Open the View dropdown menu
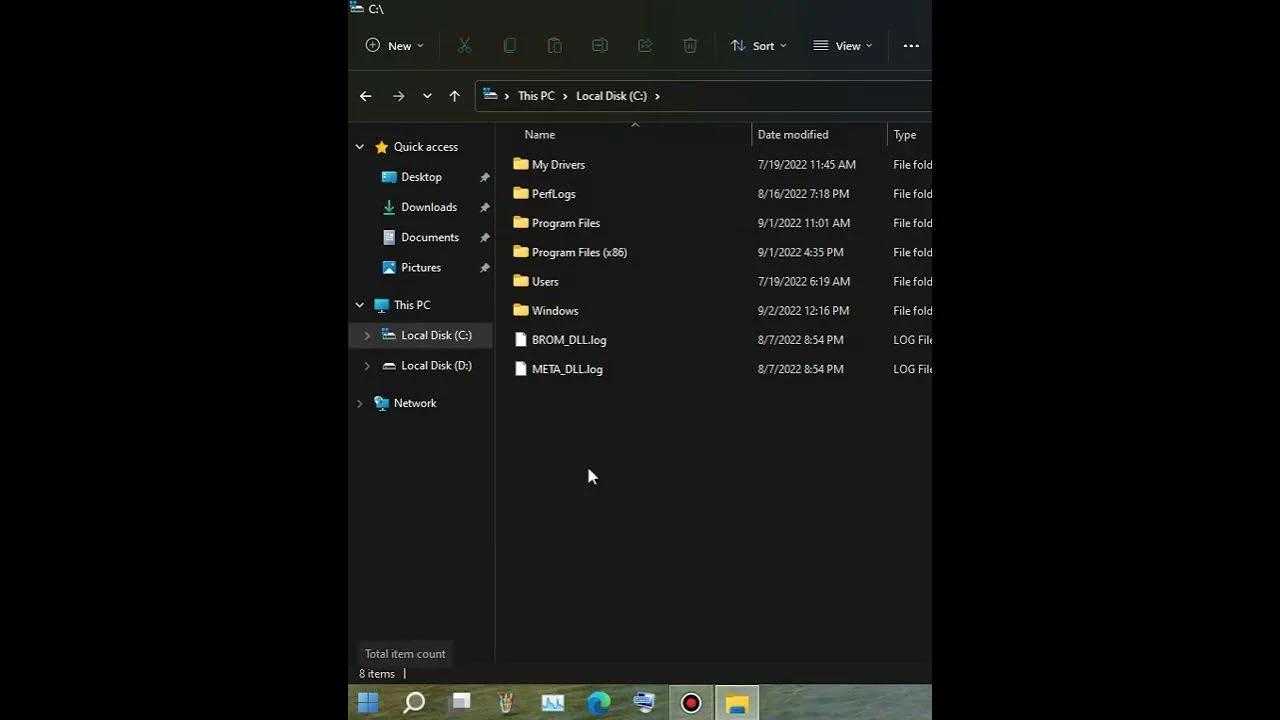 843,45
